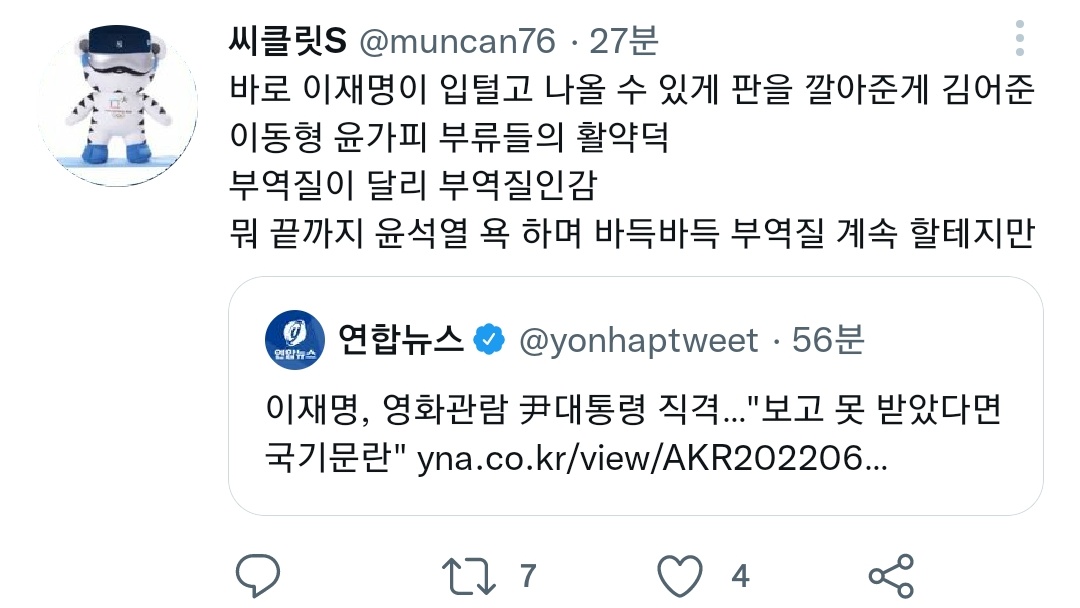Visit @muncan76 handle
Viewport: 1080px width, 608px height.
click(x=457, y=41)
